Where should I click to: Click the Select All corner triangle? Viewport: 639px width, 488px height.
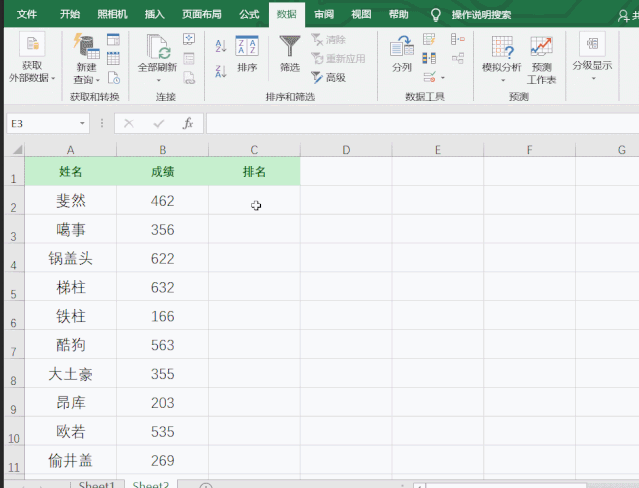pyautogui.click(x=17, y=149)
